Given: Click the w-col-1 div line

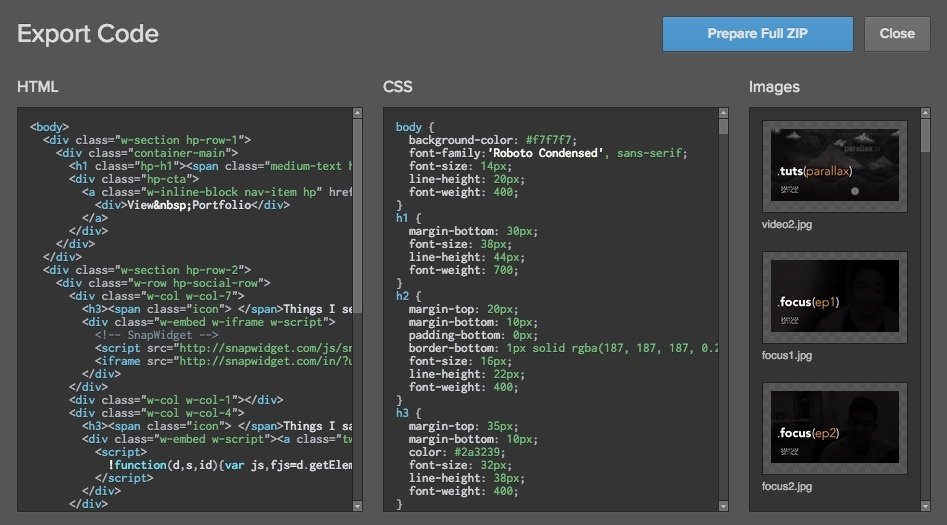Looking at the screenshot, I should pyautogui.click(x=176, y=400).
